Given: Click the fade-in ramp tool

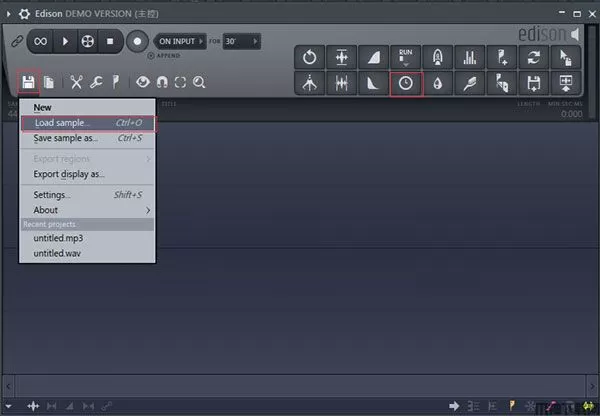Looking at the screenshot, I should pos(374,57).
